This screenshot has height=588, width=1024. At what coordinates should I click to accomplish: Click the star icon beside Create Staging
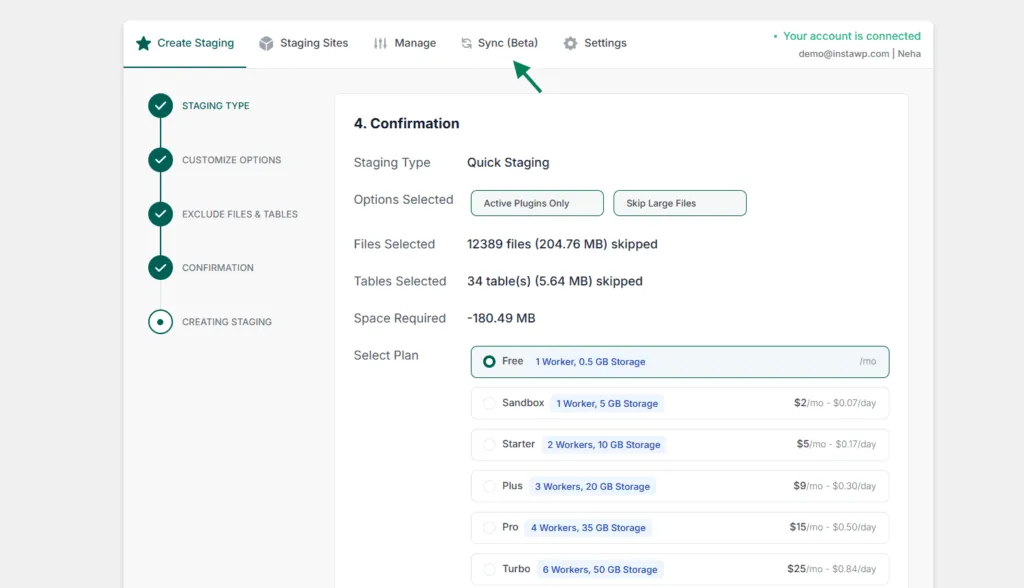point(143,43)
